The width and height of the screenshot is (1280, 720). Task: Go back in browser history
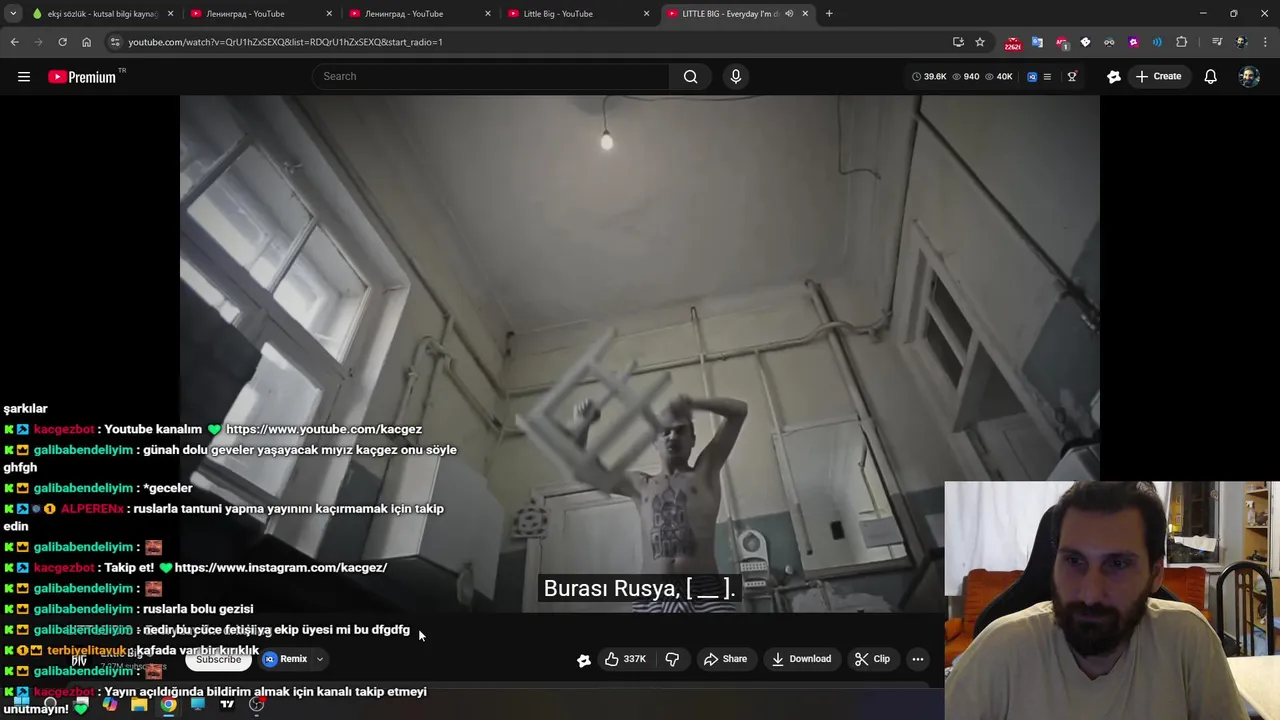[x=14, y=42]
